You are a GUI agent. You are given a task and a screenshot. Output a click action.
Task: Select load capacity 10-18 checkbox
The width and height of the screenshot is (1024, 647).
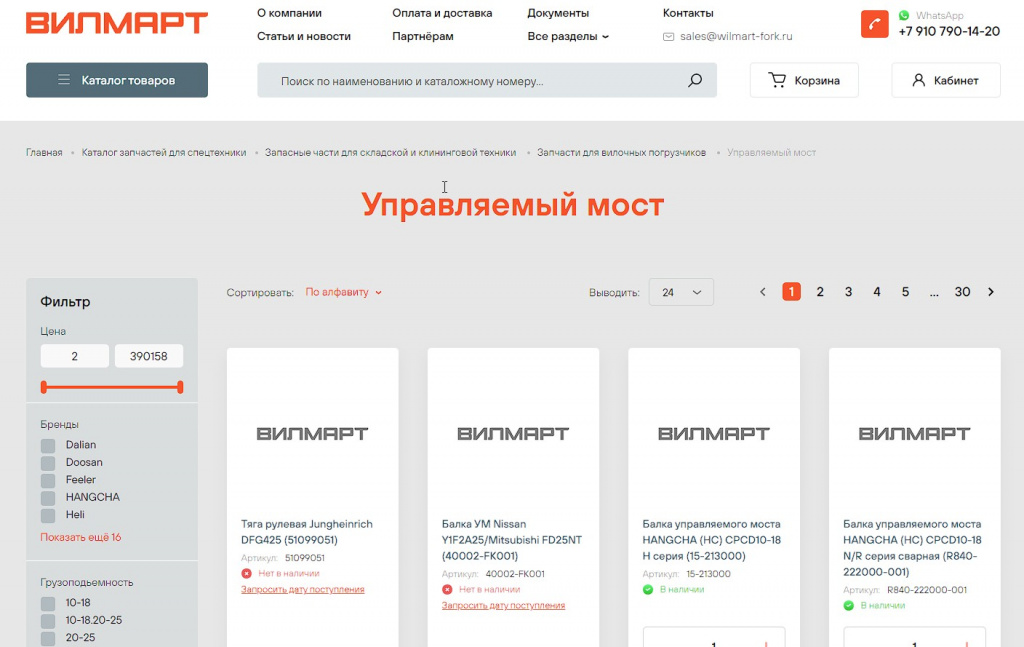(x=48, y=604)
